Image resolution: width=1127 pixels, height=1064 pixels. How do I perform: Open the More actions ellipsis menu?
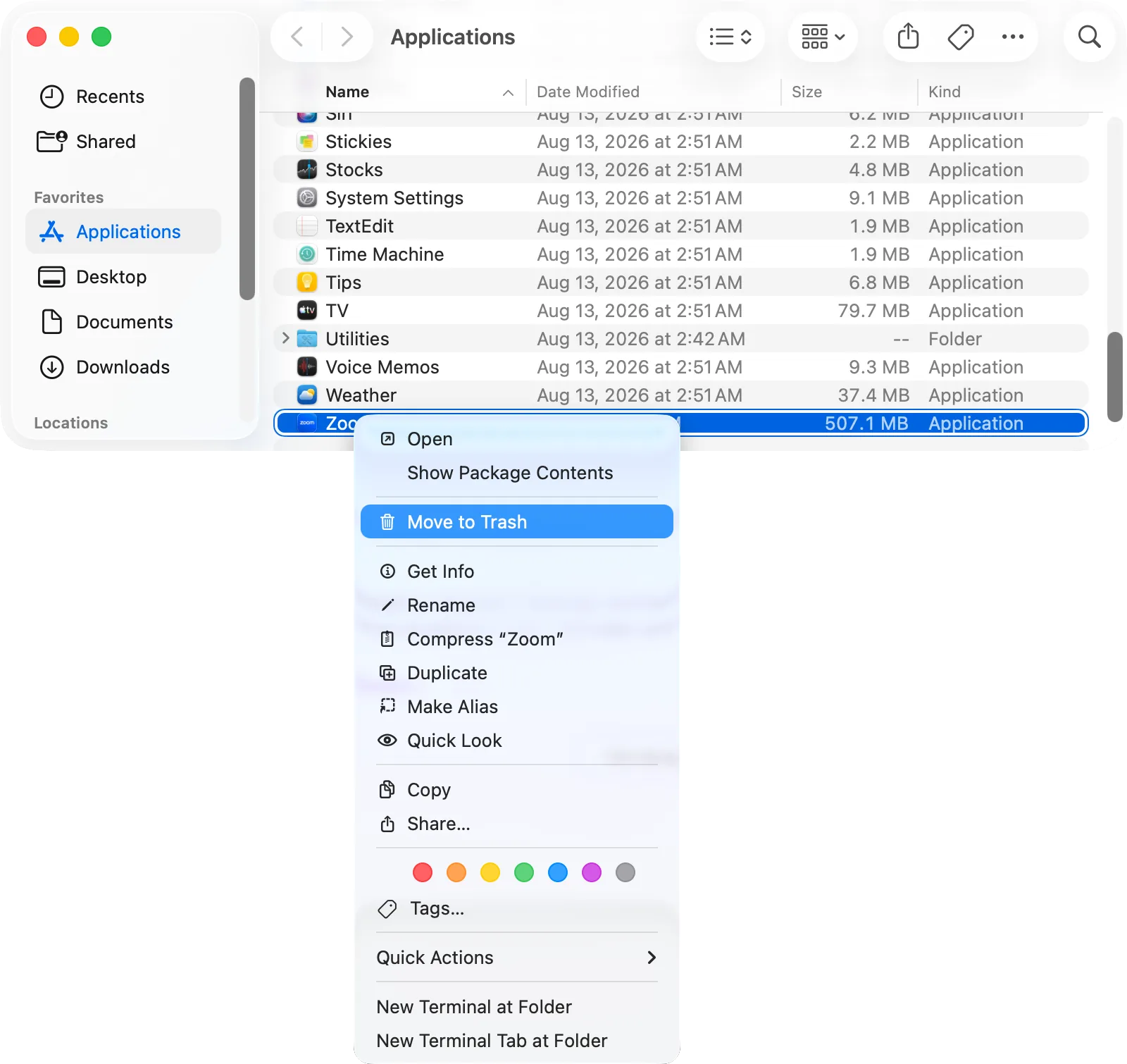(x=1013, y=37)
